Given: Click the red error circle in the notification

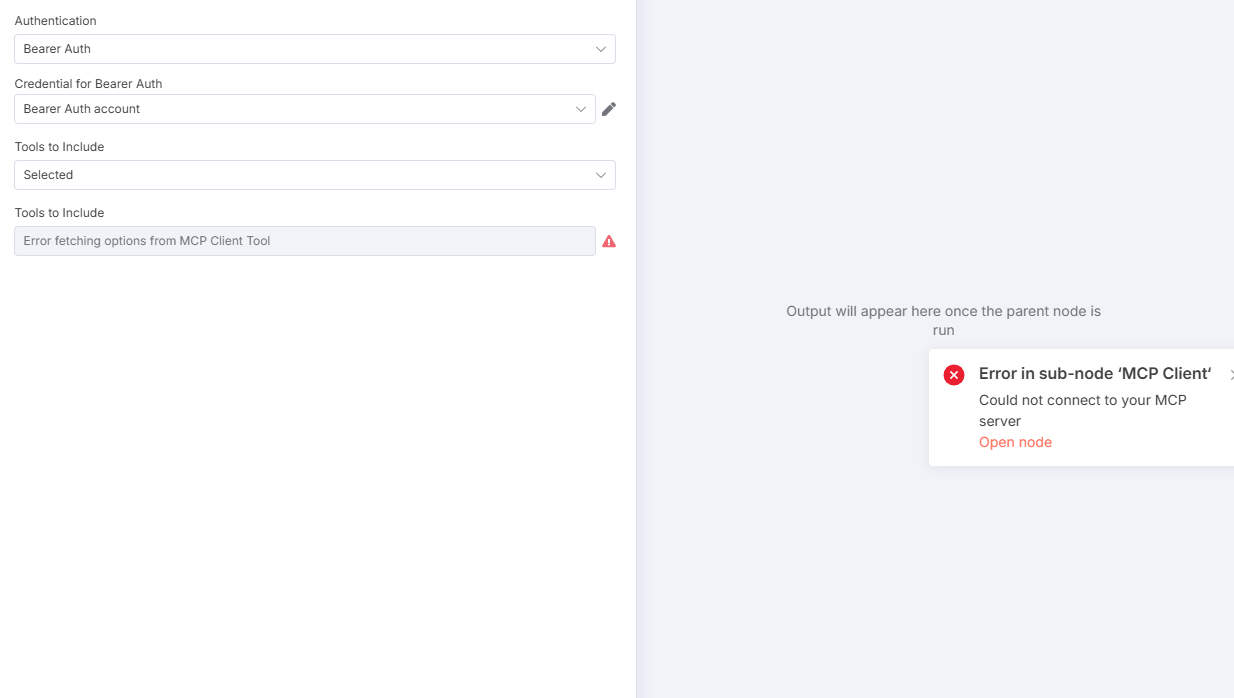Looking at the screenshot, I should (x=953, y=374).
